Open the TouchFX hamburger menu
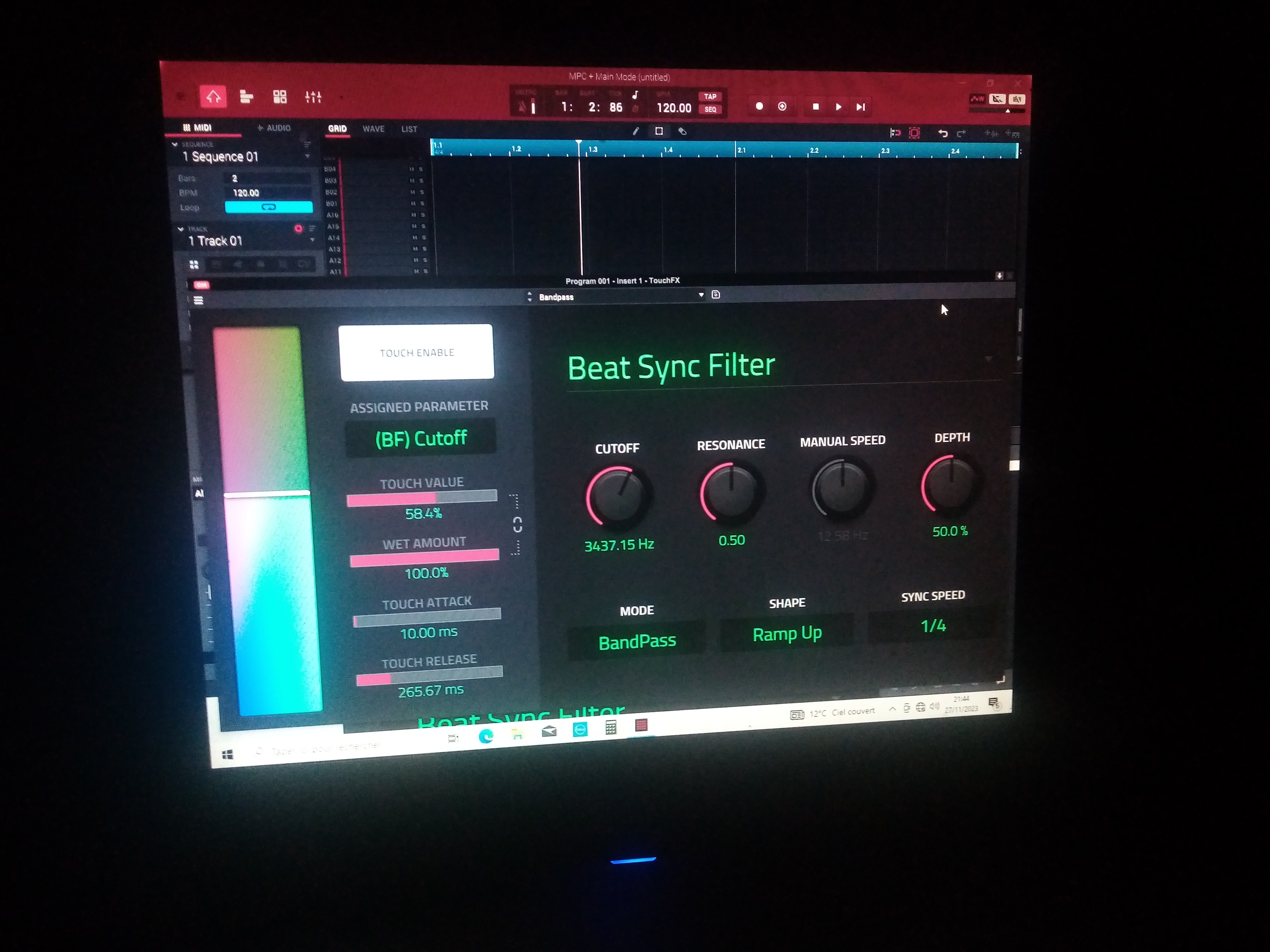 [198, 300]
